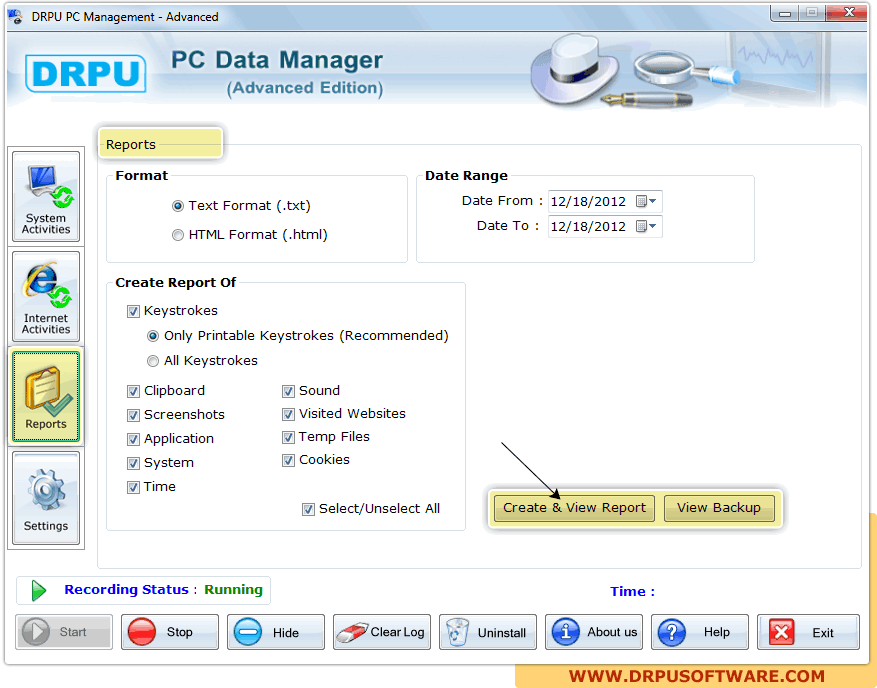Viewport: 877px width, 688px height.
Task: Open System Activities from the sidebar
Action: (x=46, y=196)
